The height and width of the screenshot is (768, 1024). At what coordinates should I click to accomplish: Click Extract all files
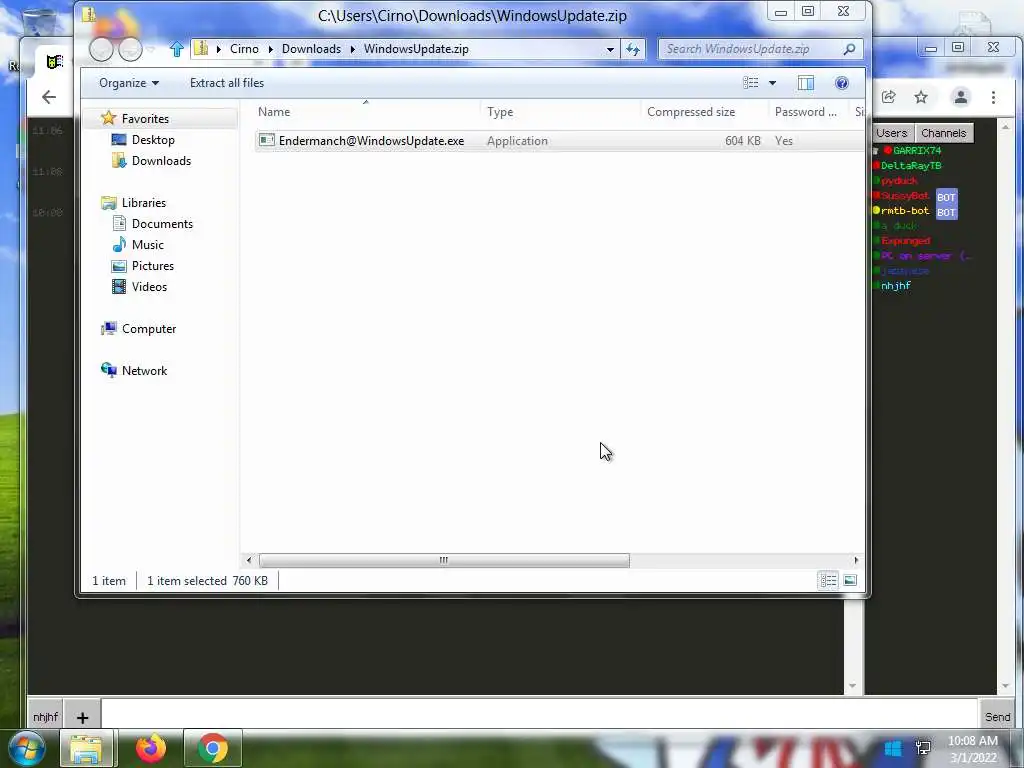[x=227, y=83]
